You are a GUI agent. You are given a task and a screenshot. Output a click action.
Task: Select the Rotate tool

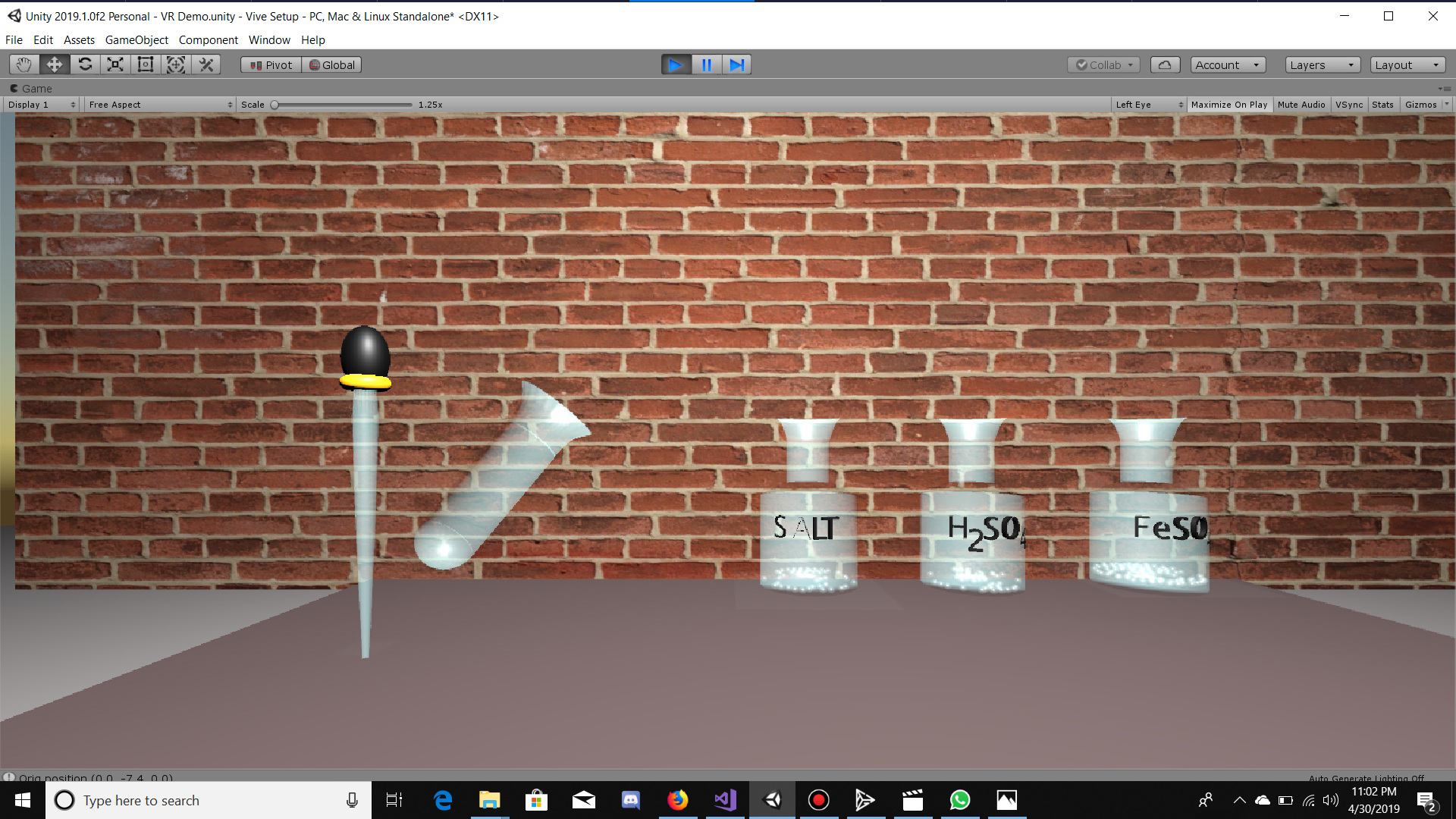85,64
